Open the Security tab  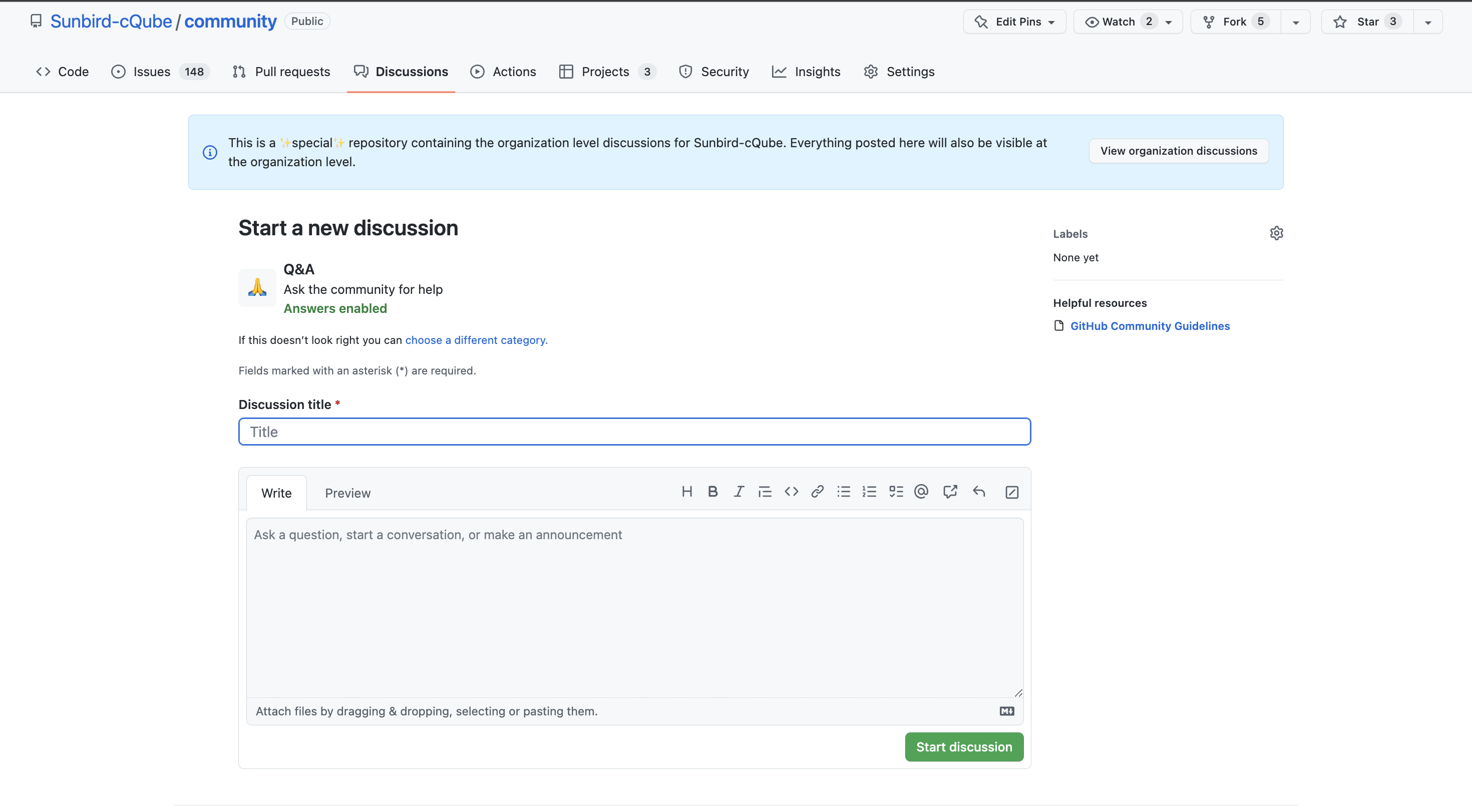713,72
